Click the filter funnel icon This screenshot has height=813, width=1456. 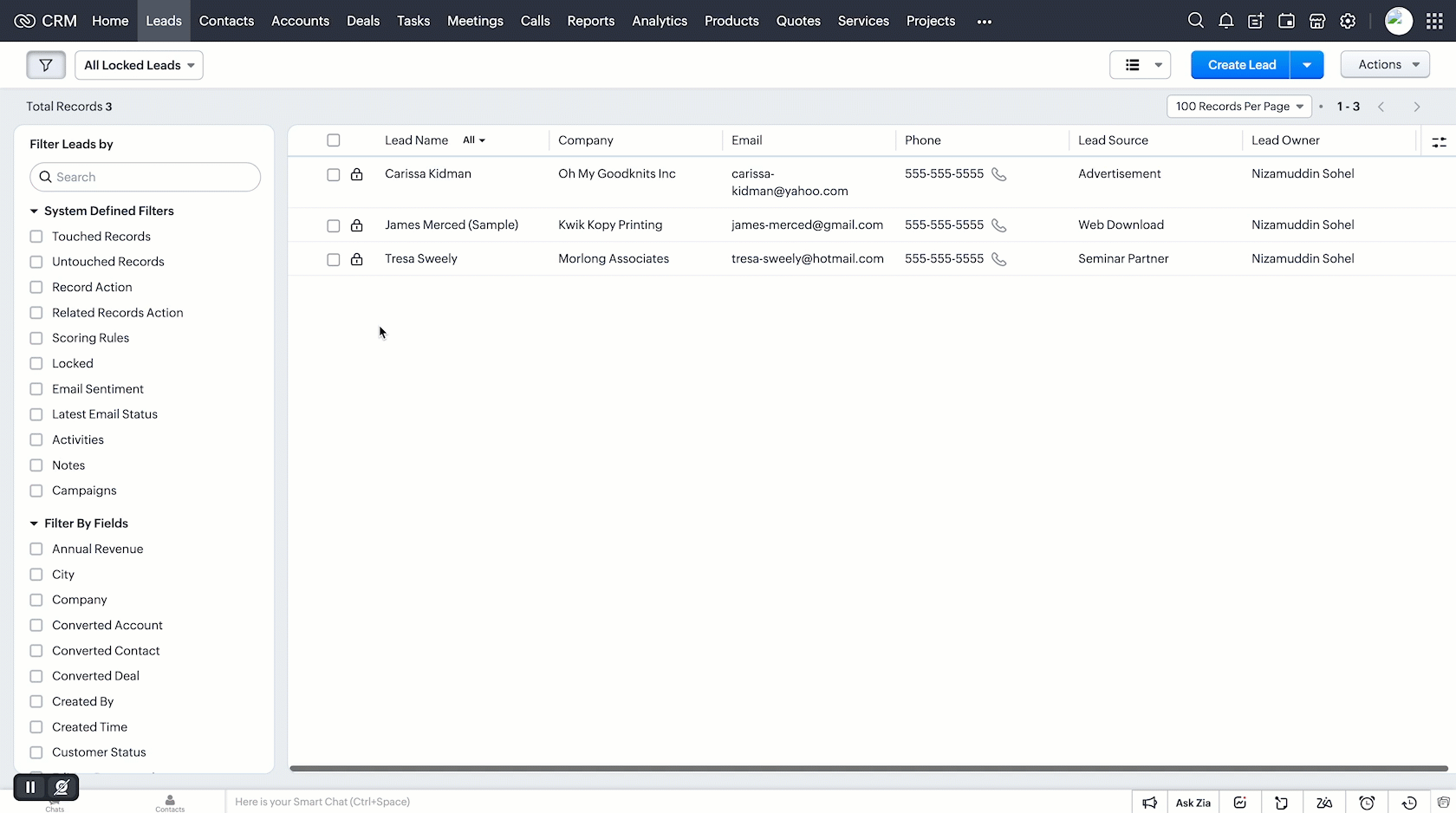coord(46,65)
